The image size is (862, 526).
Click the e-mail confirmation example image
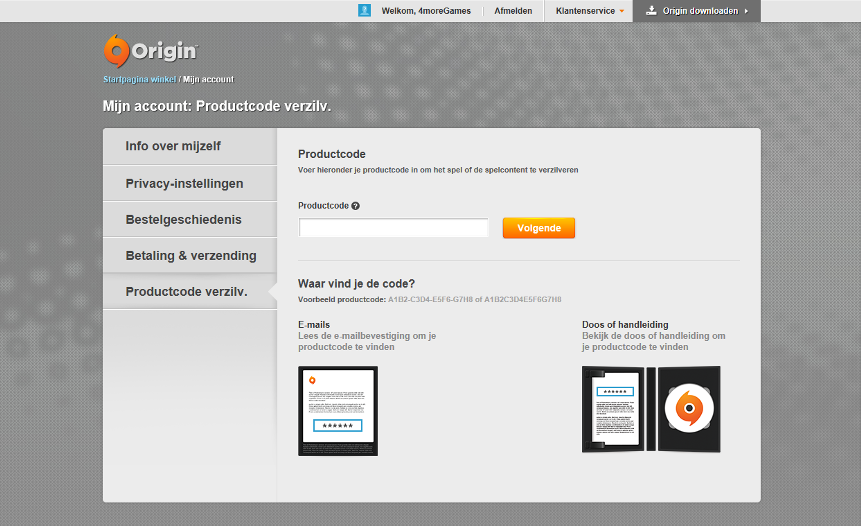point(338,411)
